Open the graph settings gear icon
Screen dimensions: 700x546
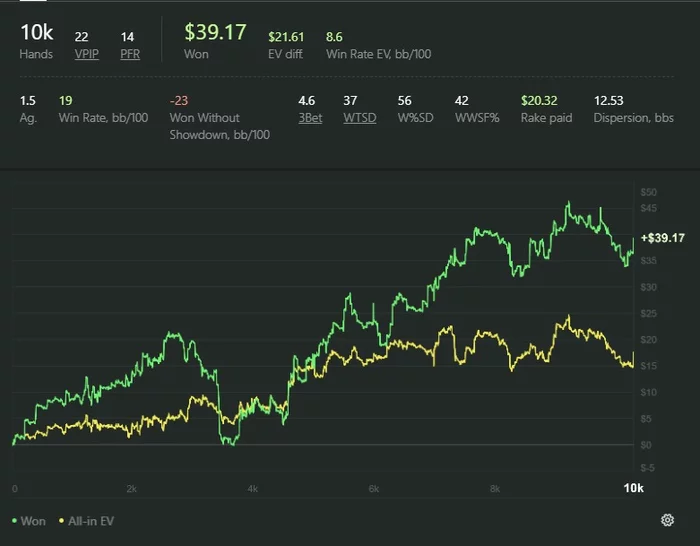(x=667, y=520)
